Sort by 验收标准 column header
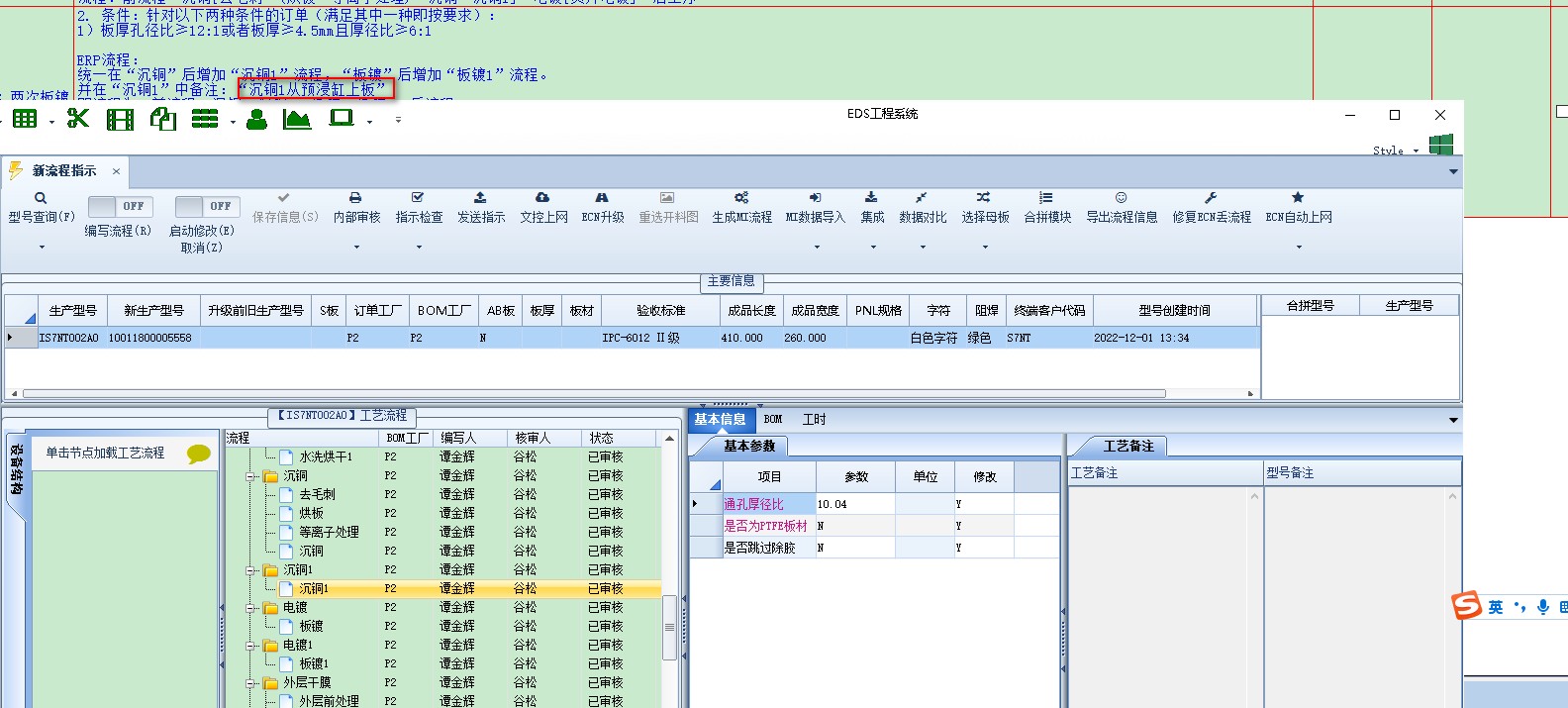1568x708 pixels. click(660, 311)
